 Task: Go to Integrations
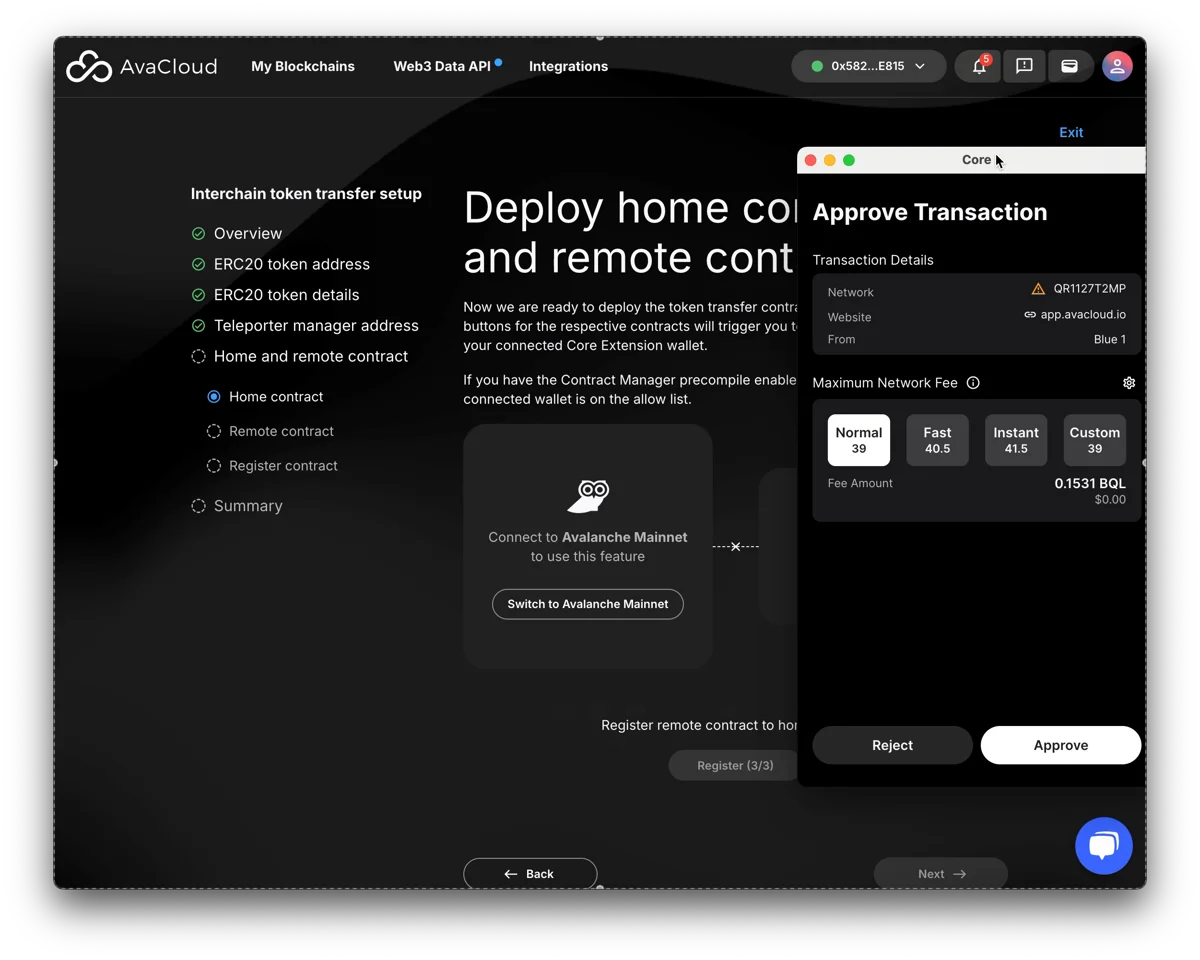click(568, 66)
